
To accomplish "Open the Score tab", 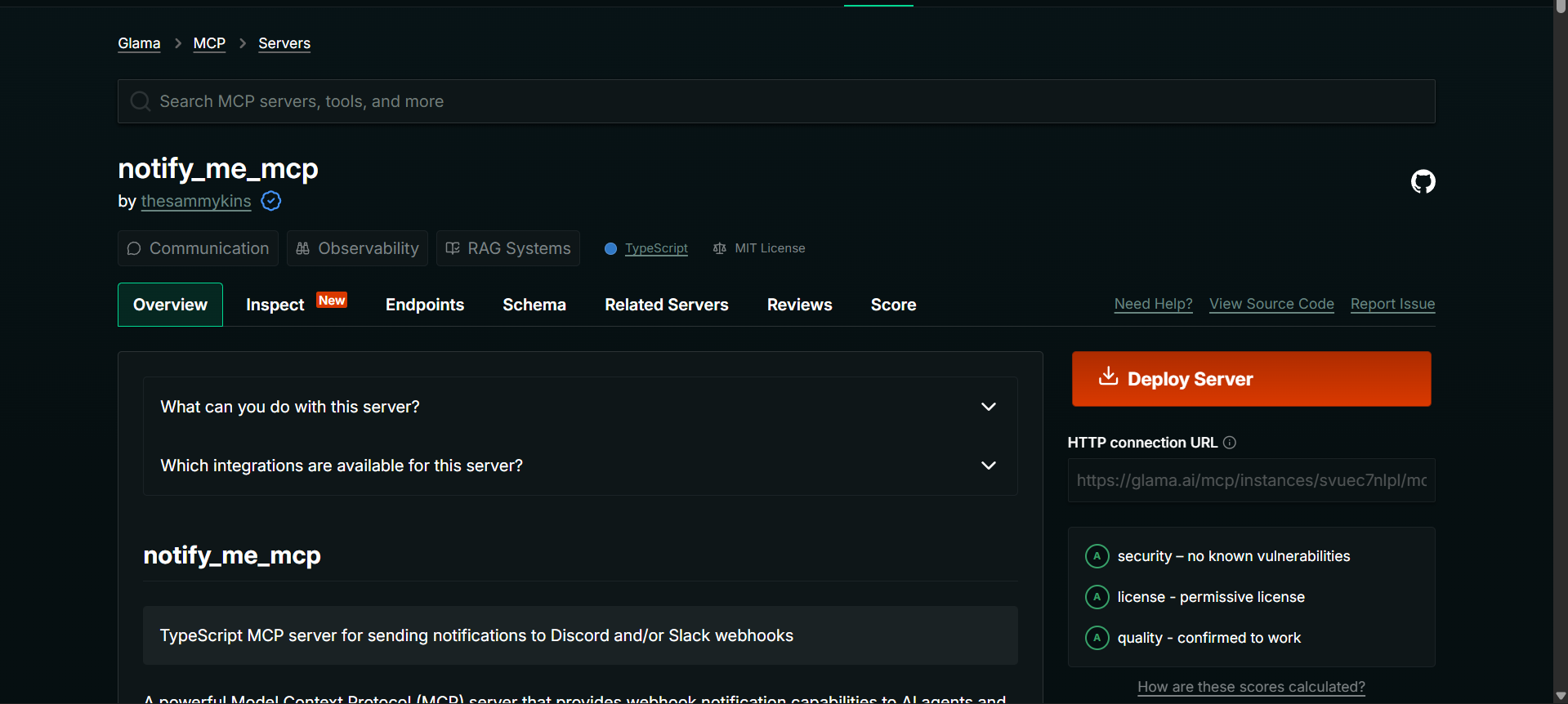I will (x=894, y=305).
